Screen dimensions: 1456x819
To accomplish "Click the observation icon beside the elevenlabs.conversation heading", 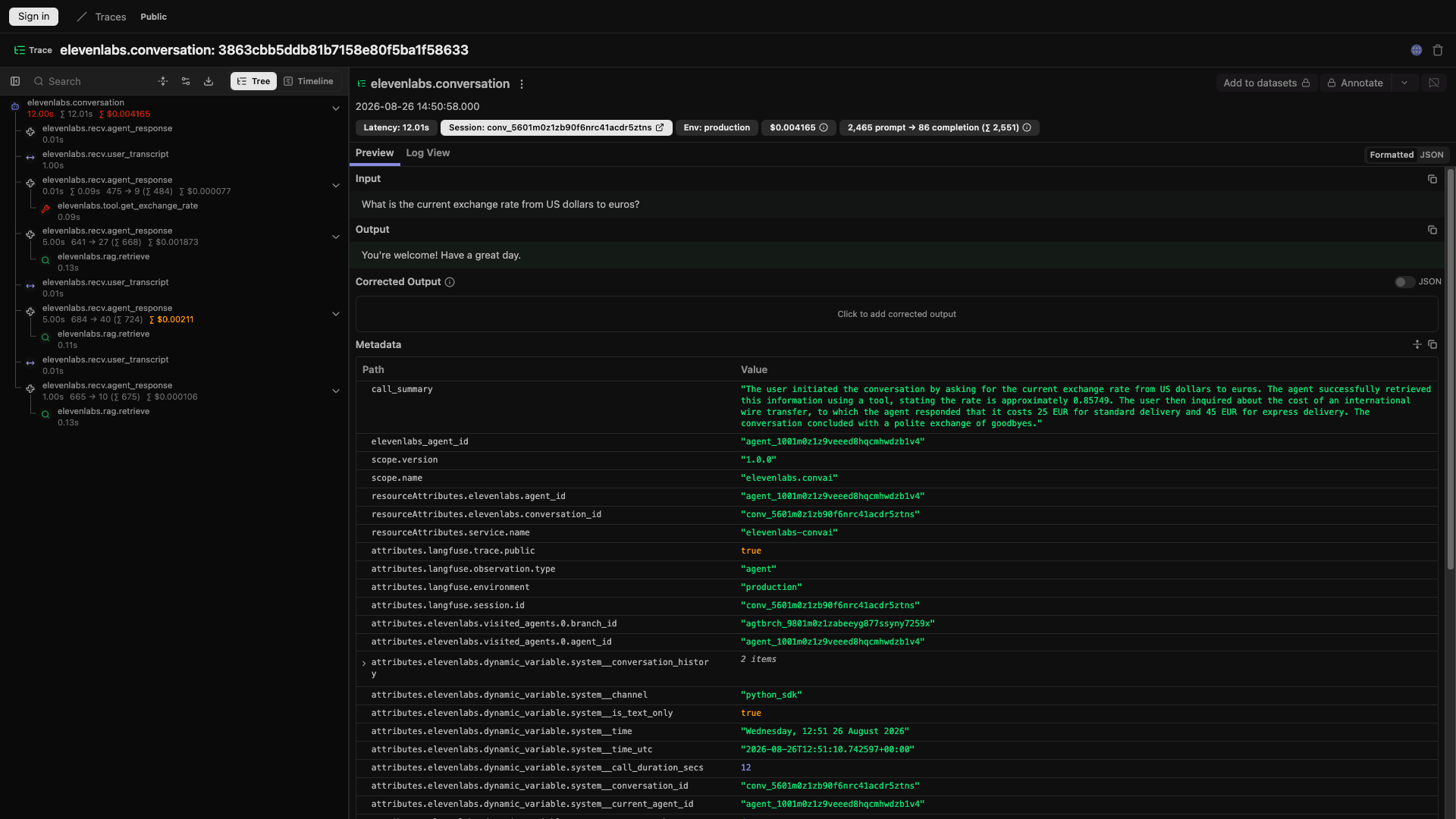I will click(362, 83).
